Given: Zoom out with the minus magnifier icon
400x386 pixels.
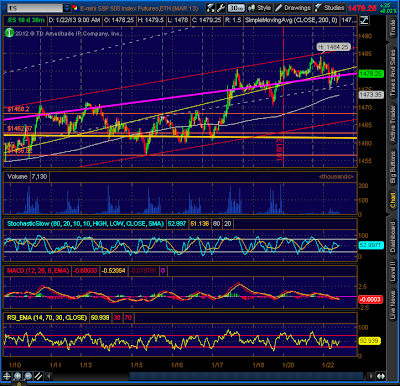Looking at the screenshot, I should click(28, 376).
